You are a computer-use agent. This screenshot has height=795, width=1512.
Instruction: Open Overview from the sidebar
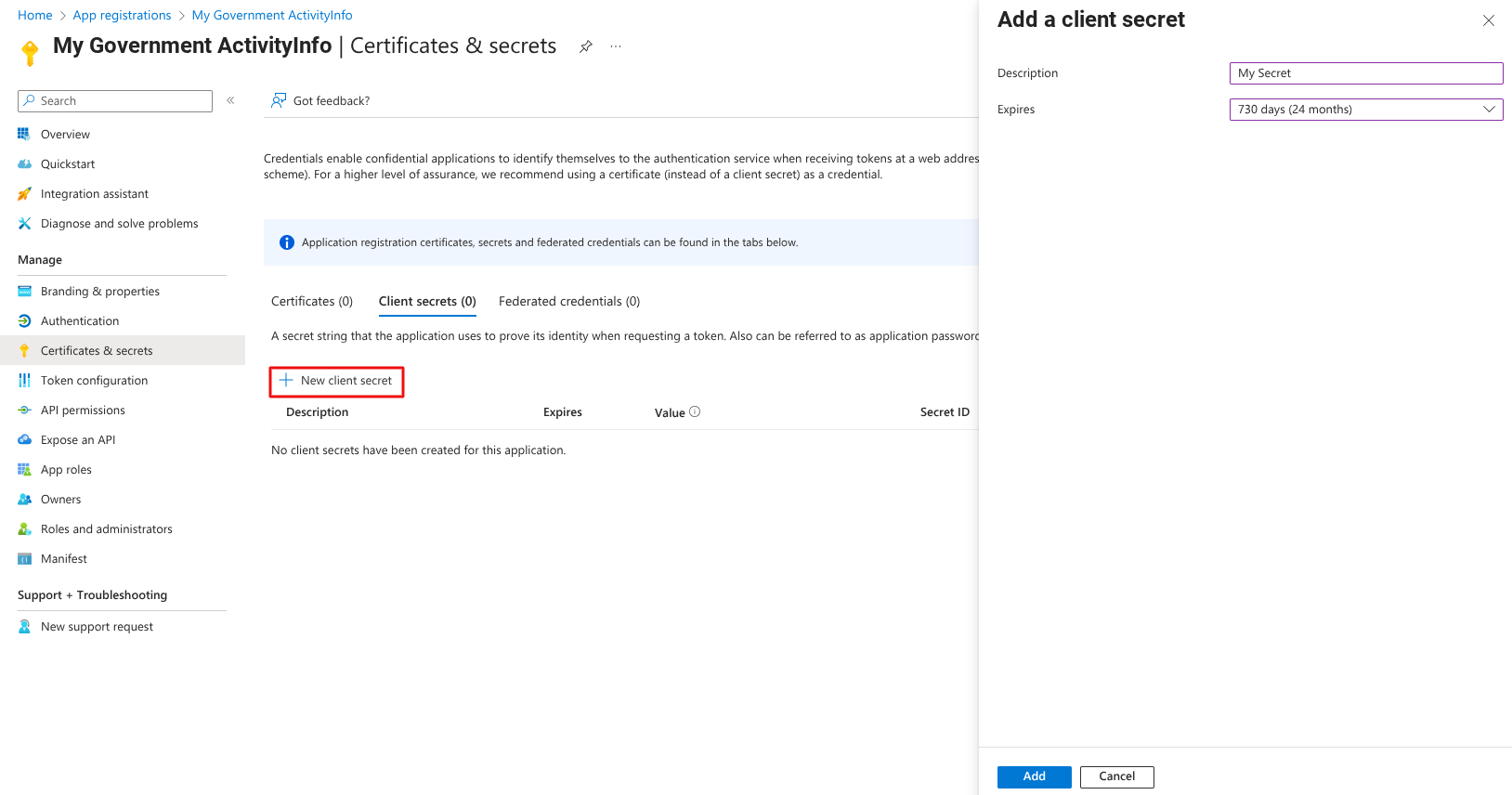pos(65,135)
